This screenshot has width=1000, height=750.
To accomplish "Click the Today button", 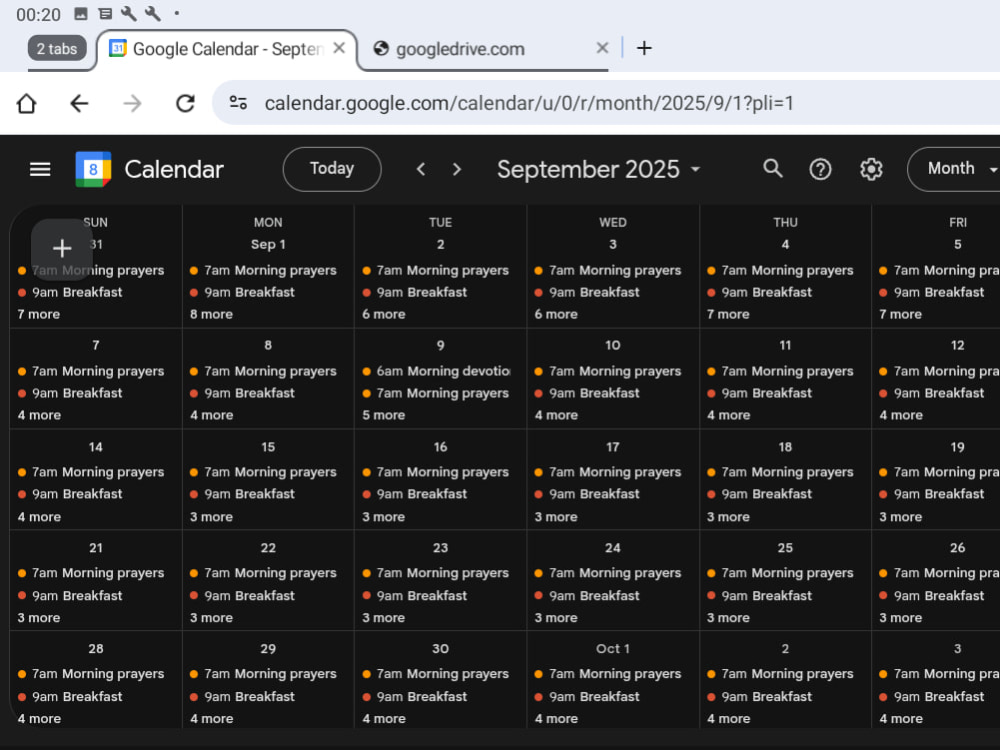I will [332, 169].
